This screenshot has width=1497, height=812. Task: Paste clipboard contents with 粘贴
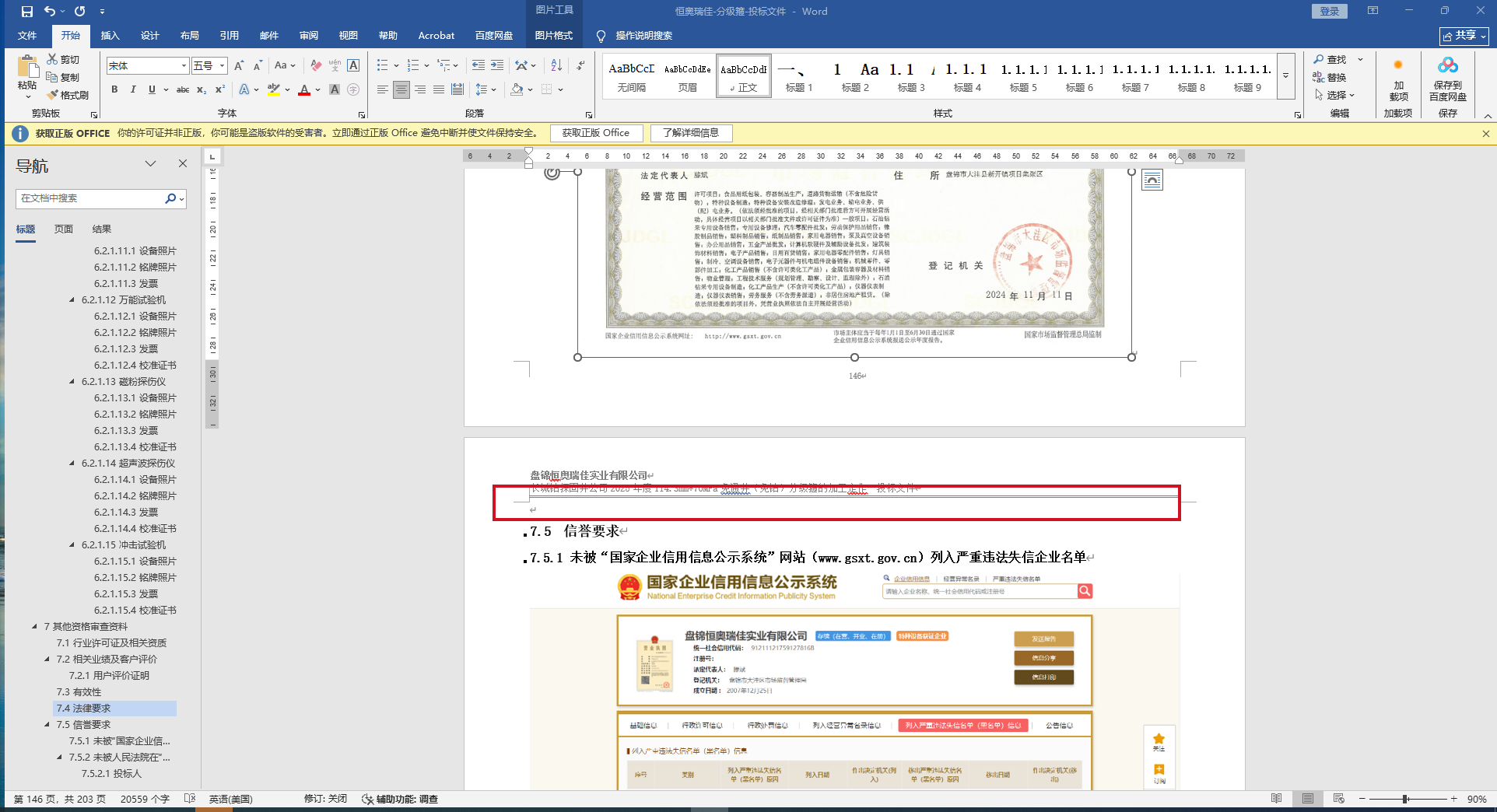click(28, 77)
